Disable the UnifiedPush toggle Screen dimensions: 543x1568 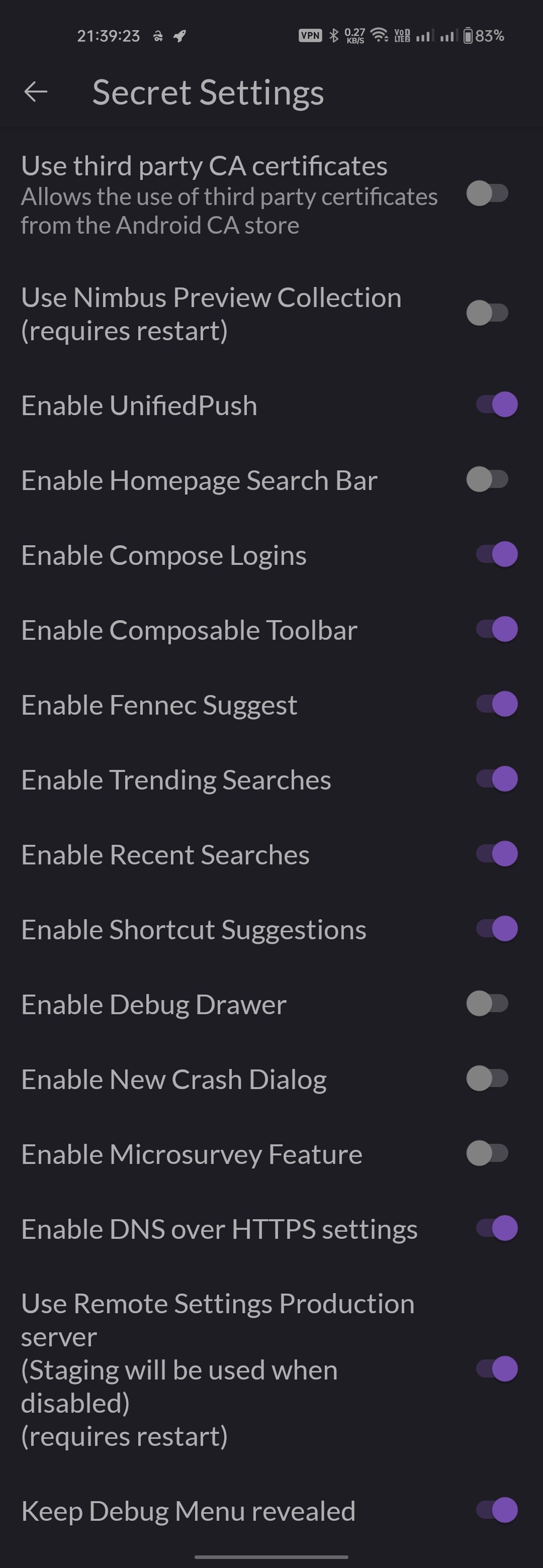[x=496, y=405]
